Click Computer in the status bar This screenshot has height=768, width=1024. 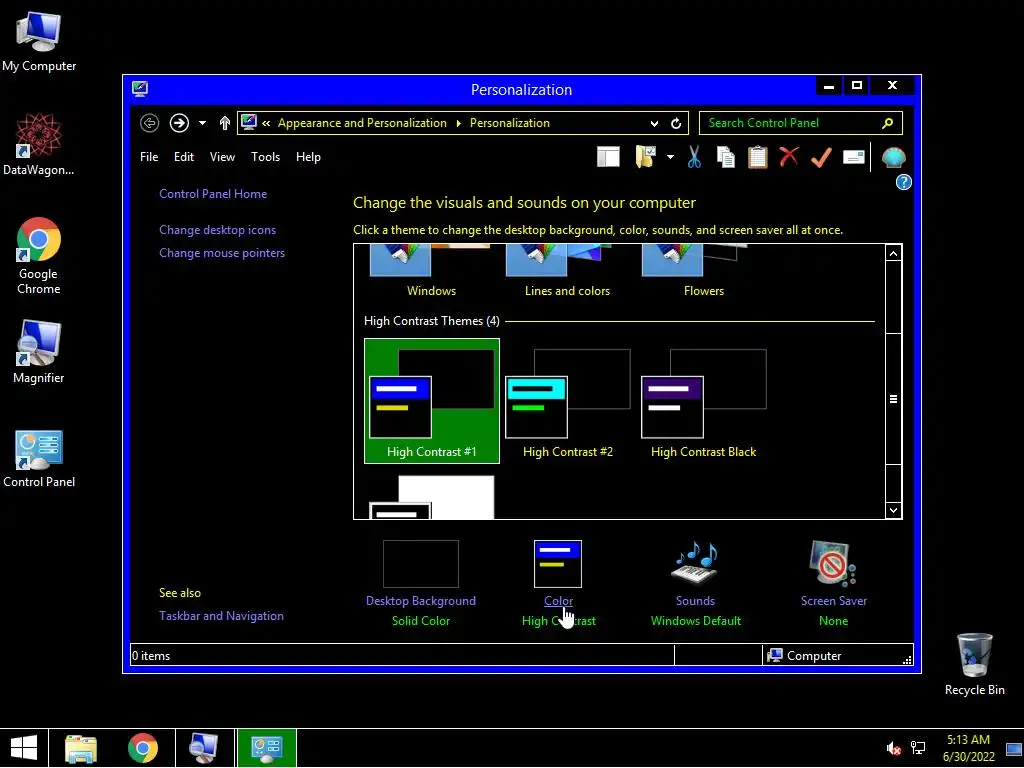(x=805, y=656)
